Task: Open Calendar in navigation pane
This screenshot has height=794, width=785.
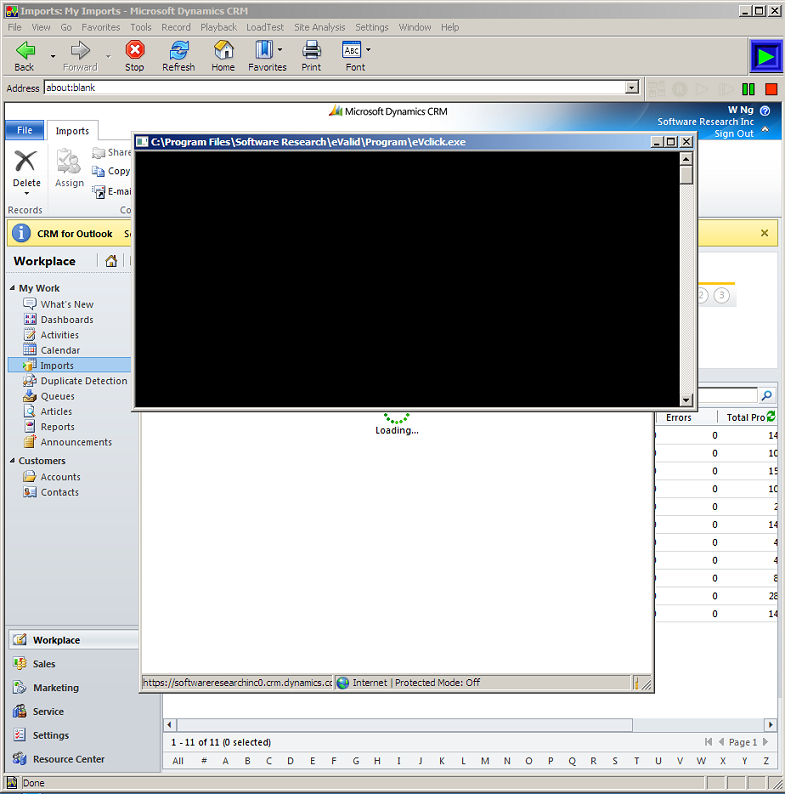Action: [60, 350]
